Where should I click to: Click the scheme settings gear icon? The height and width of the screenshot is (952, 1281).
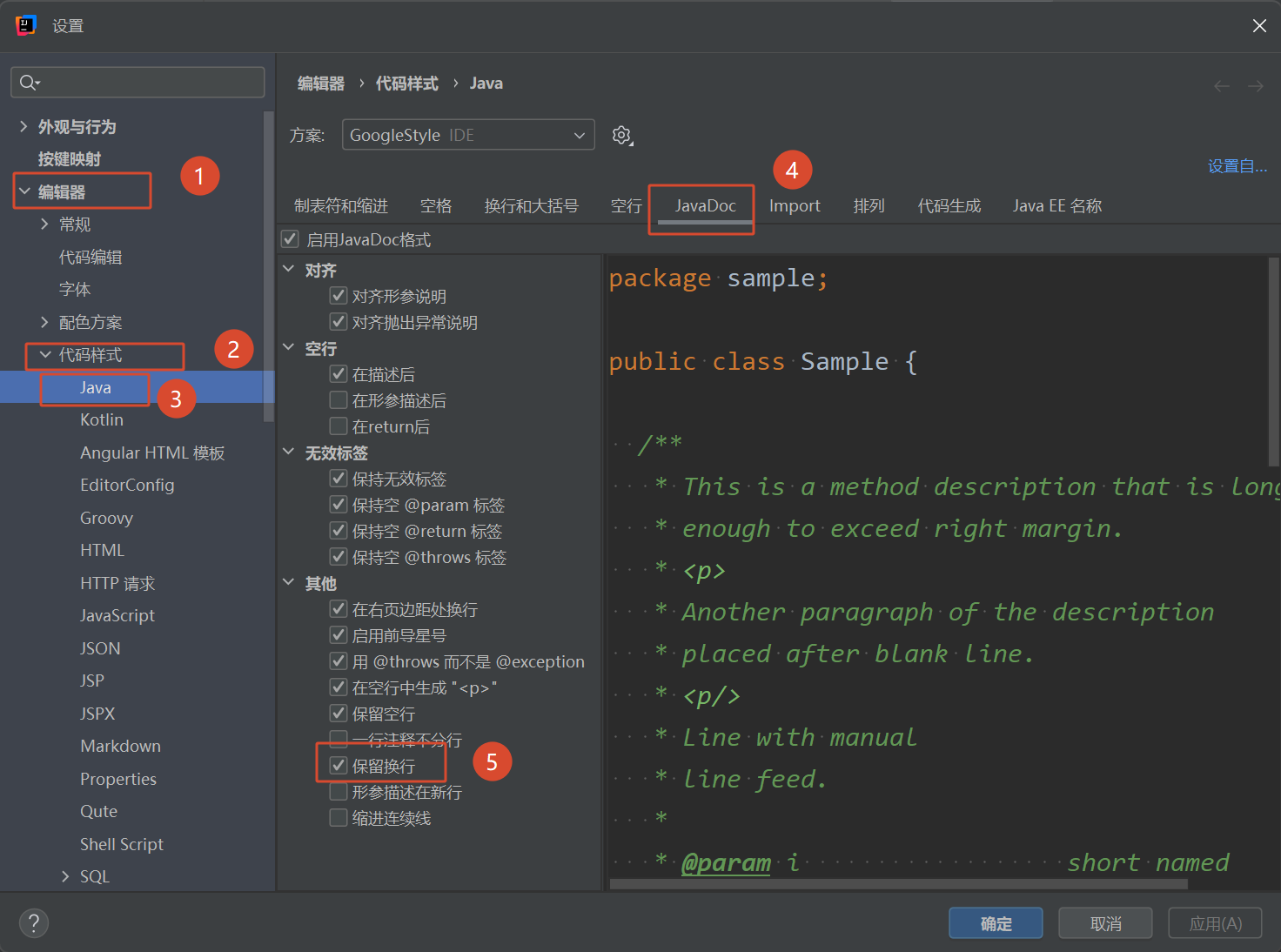[x=621, y=135]
